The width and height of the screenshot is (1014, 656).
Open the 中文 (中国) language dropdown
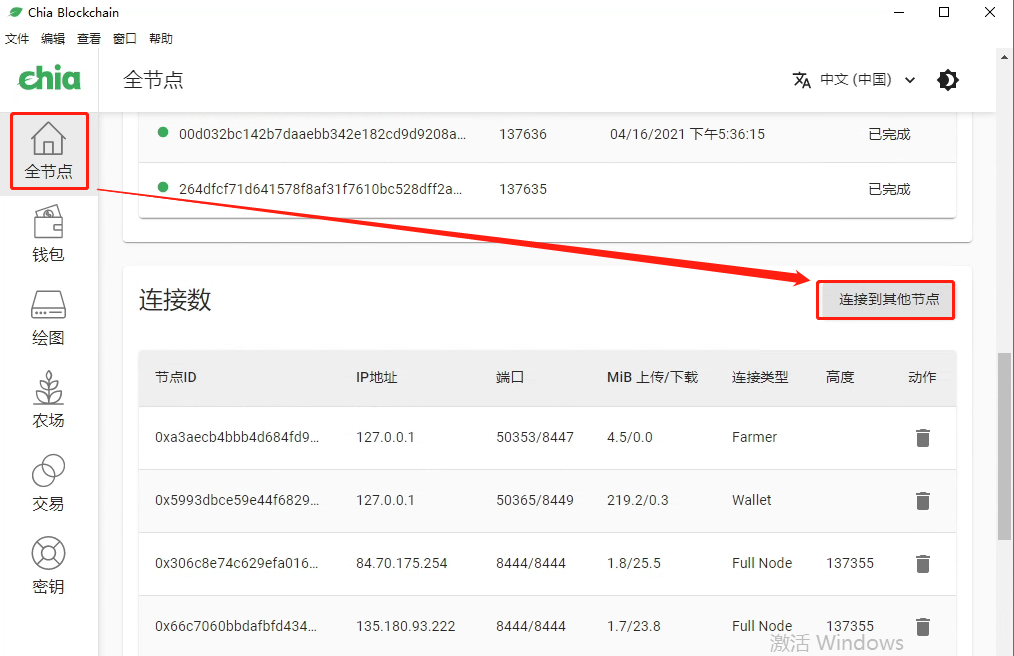(855, 79)
